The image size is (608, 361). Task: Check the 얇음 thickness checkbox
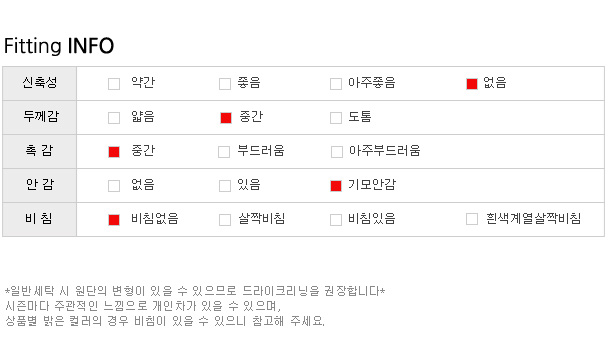point(114,118)
